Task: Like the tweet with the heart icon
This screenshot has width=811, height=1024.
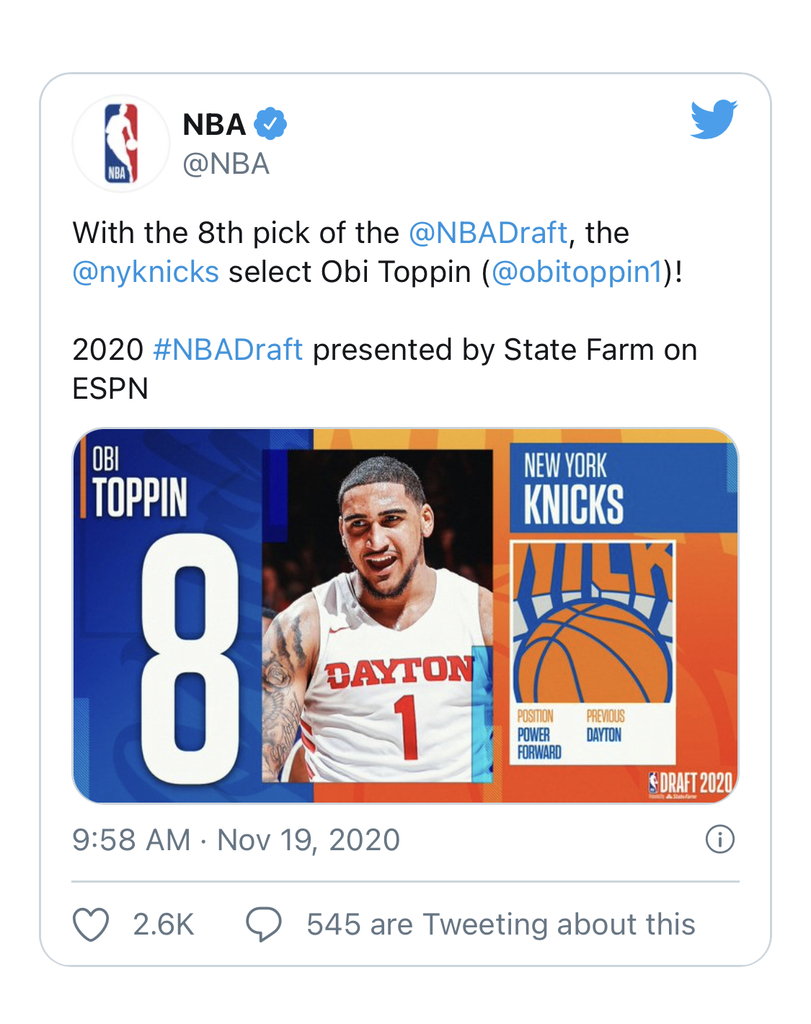Action: [x=90, y=925]
